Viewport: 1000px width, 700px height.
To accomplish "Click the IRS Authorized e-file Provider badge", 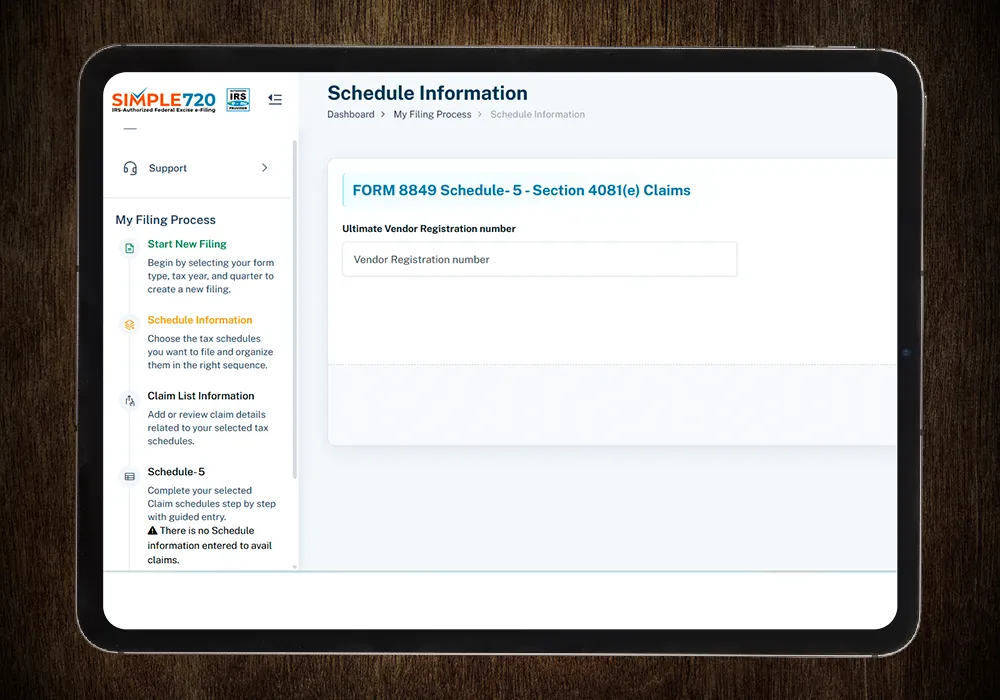I will click(x=238, y=100).
